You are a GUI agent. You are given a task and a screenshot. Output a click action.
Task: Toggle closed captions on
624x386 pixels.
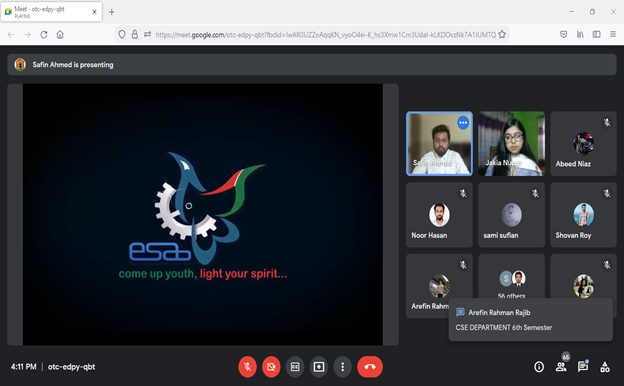[295, 367]
